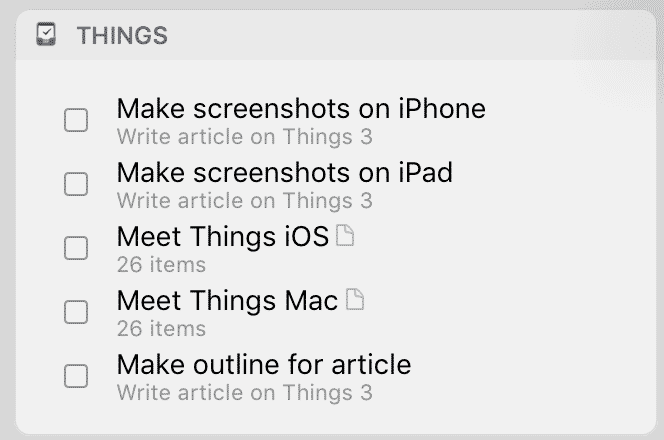Click Write article on Things 3 under iPad task
Viewport: 664px width, 440px height.
pyautogui.click(x=245, y=201)
